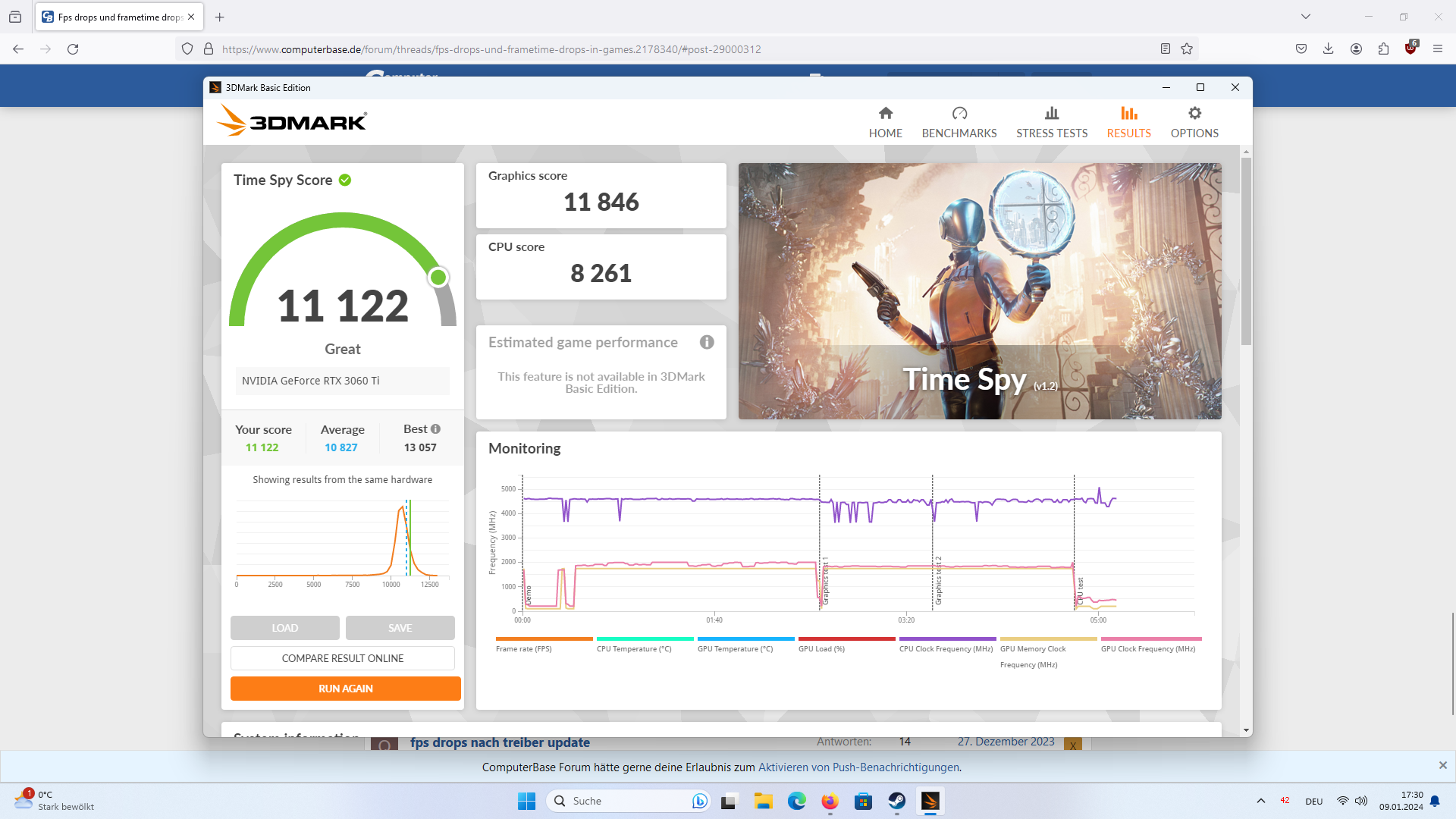Screen dimensions: 1456x819
Task: Expand the browser tab list chevron
Action: click(x=1306, y=17)
